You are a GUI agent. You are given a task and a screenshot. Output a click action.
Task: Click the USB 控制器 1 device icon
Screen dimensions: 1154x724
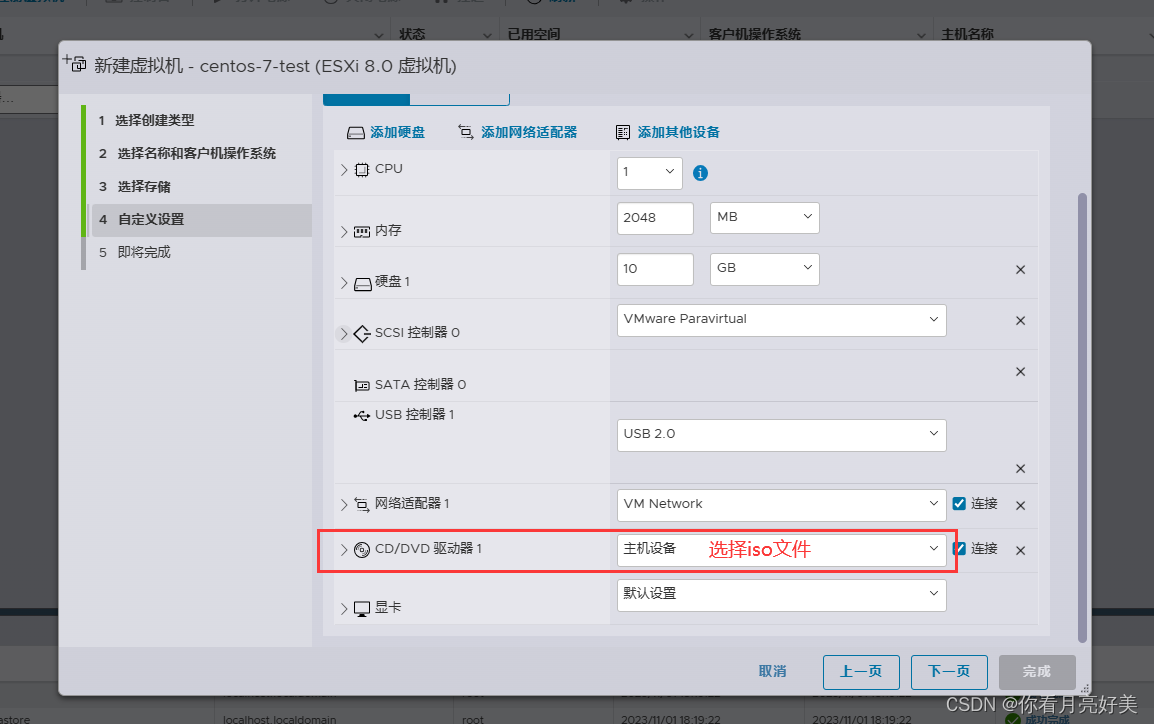360,414
